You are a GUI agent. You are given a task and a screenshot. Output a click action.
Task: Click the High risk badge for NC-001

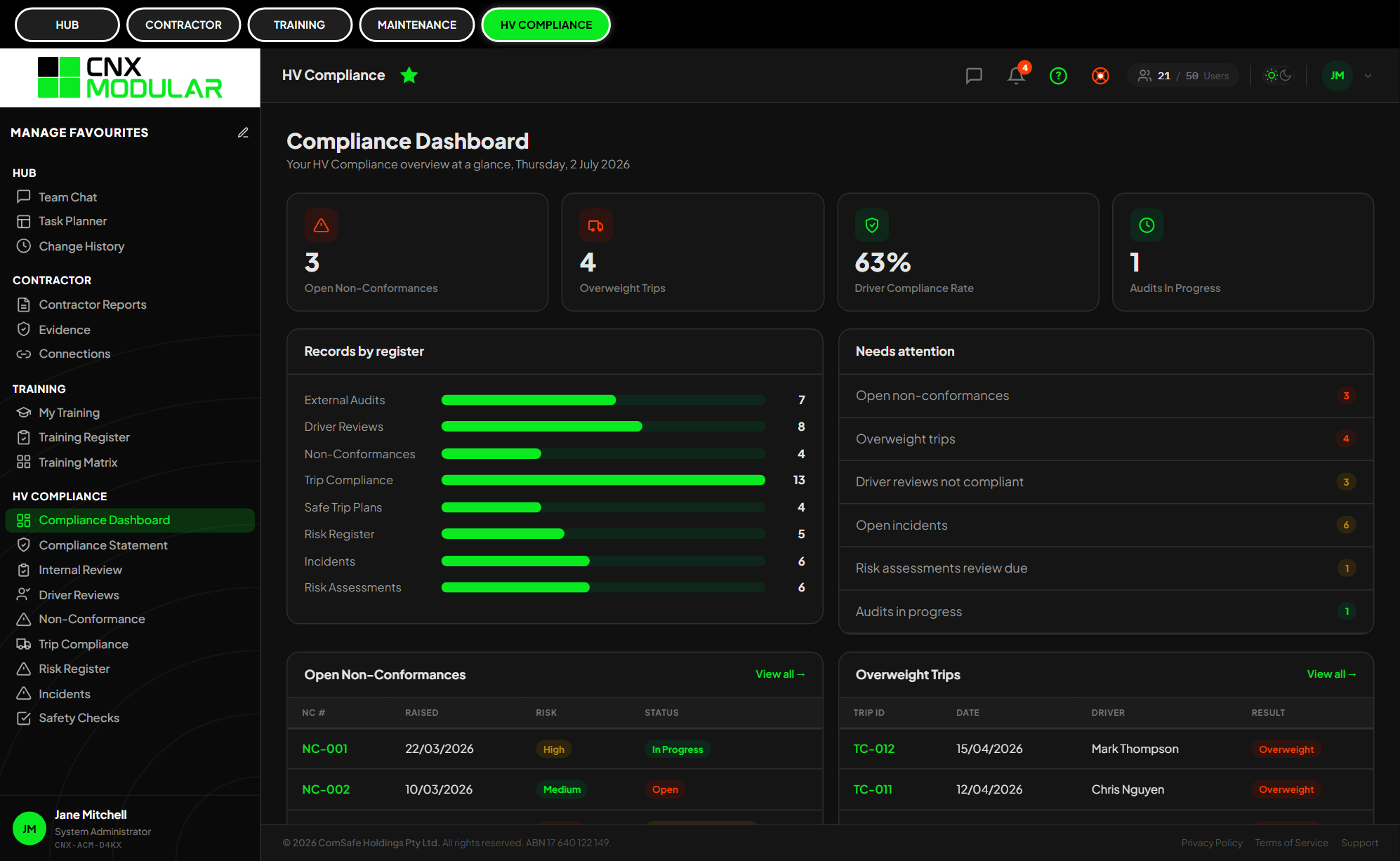(554, 749)
